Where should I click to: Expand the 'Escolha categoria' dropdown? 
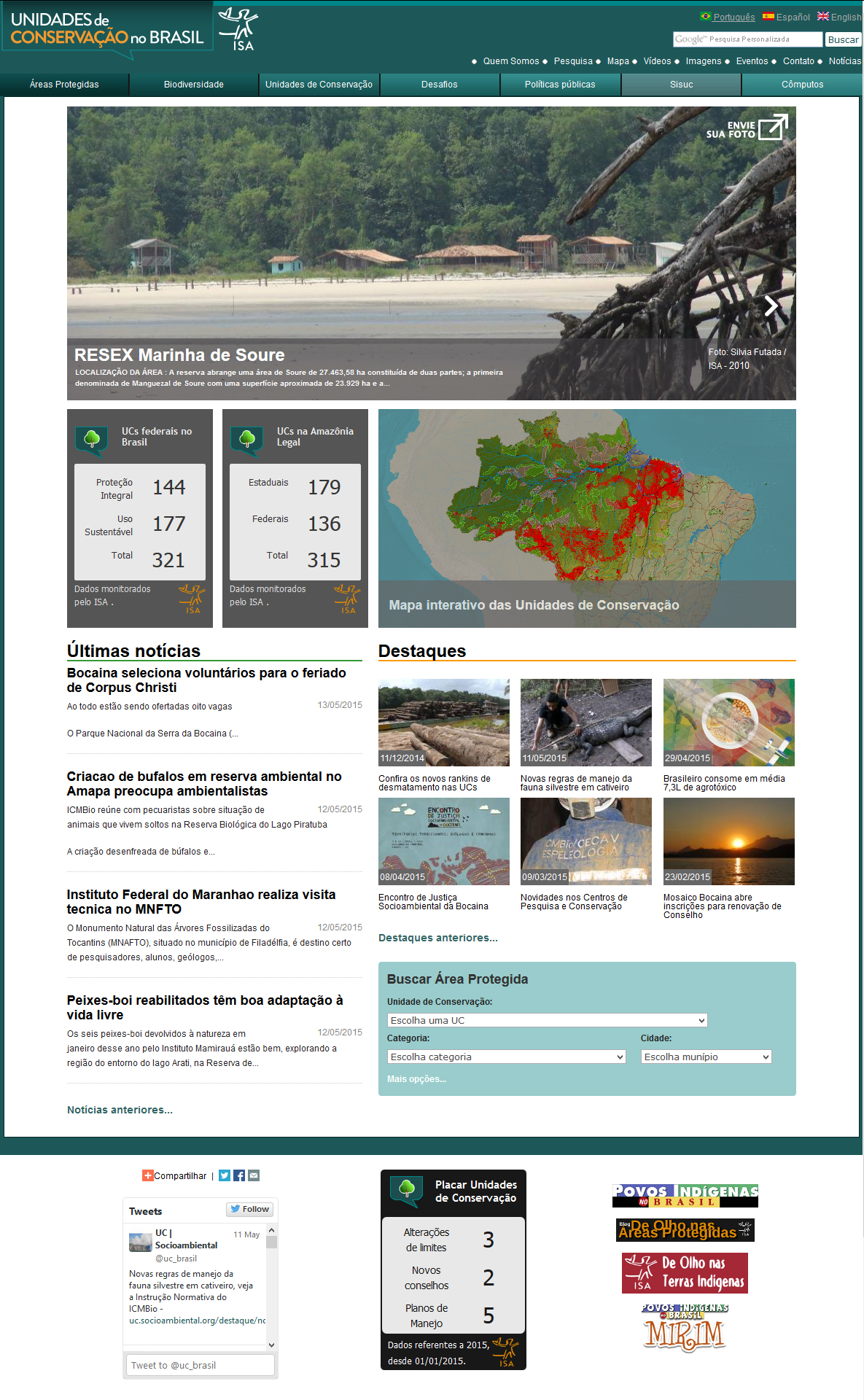(x=506, y=1057)
